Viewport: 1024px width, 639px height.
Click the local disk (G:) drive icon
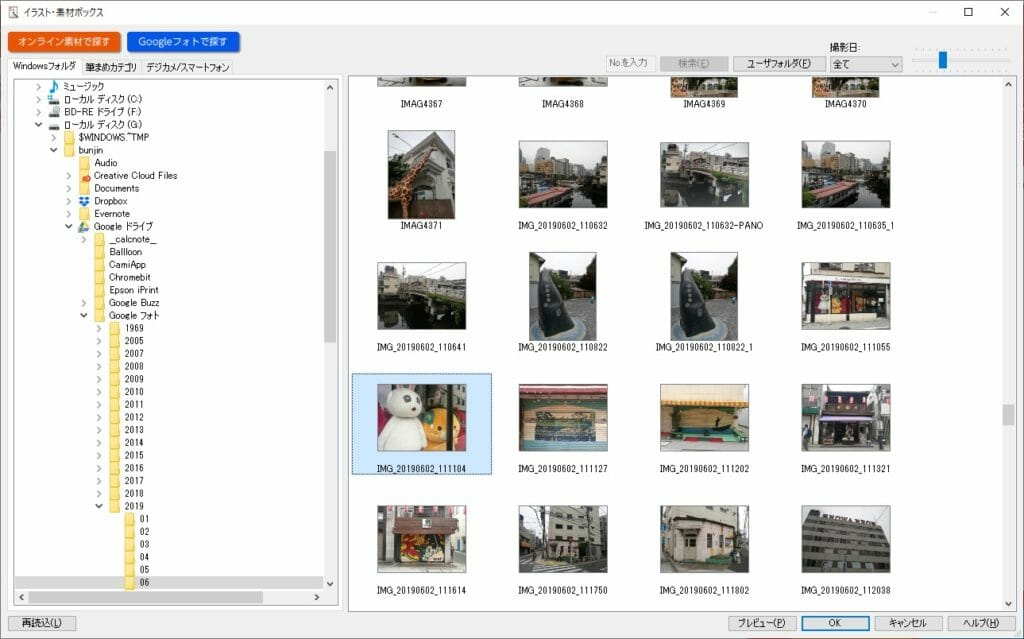[54, 125]
